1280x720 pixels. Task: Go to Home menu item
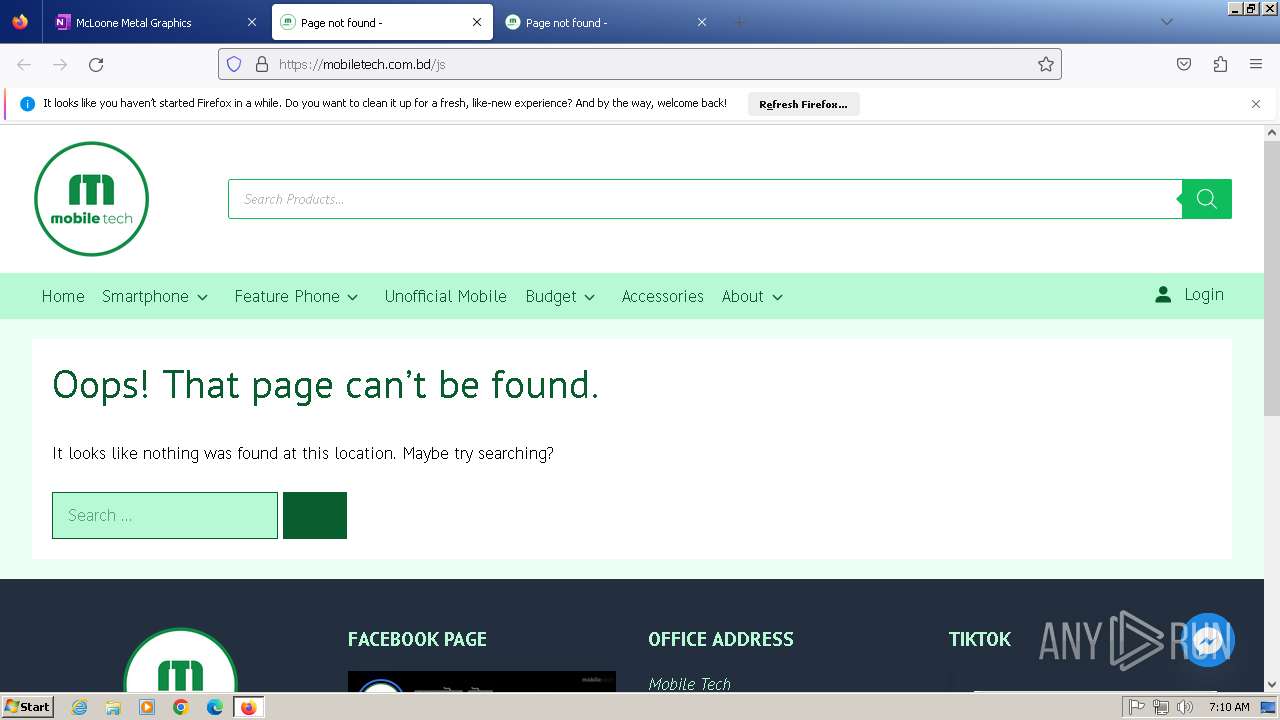point(63,296)
